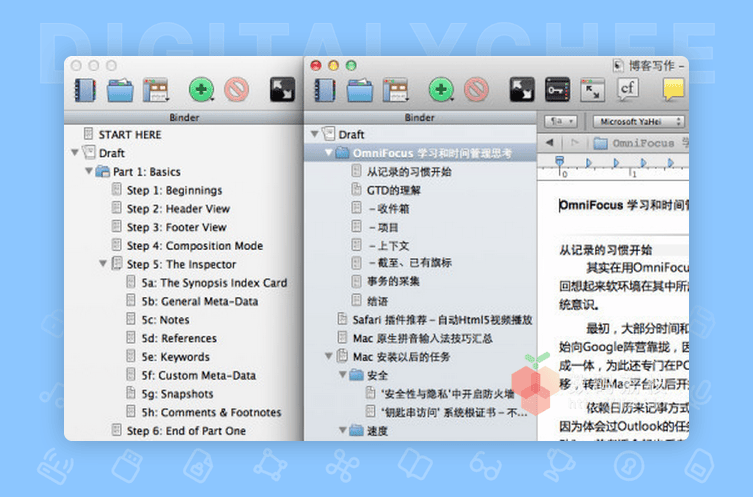753x497 pixels.
Task: Collapse Step 5: The Inspector
Action: pyautogui.click(x=103, y=264)
